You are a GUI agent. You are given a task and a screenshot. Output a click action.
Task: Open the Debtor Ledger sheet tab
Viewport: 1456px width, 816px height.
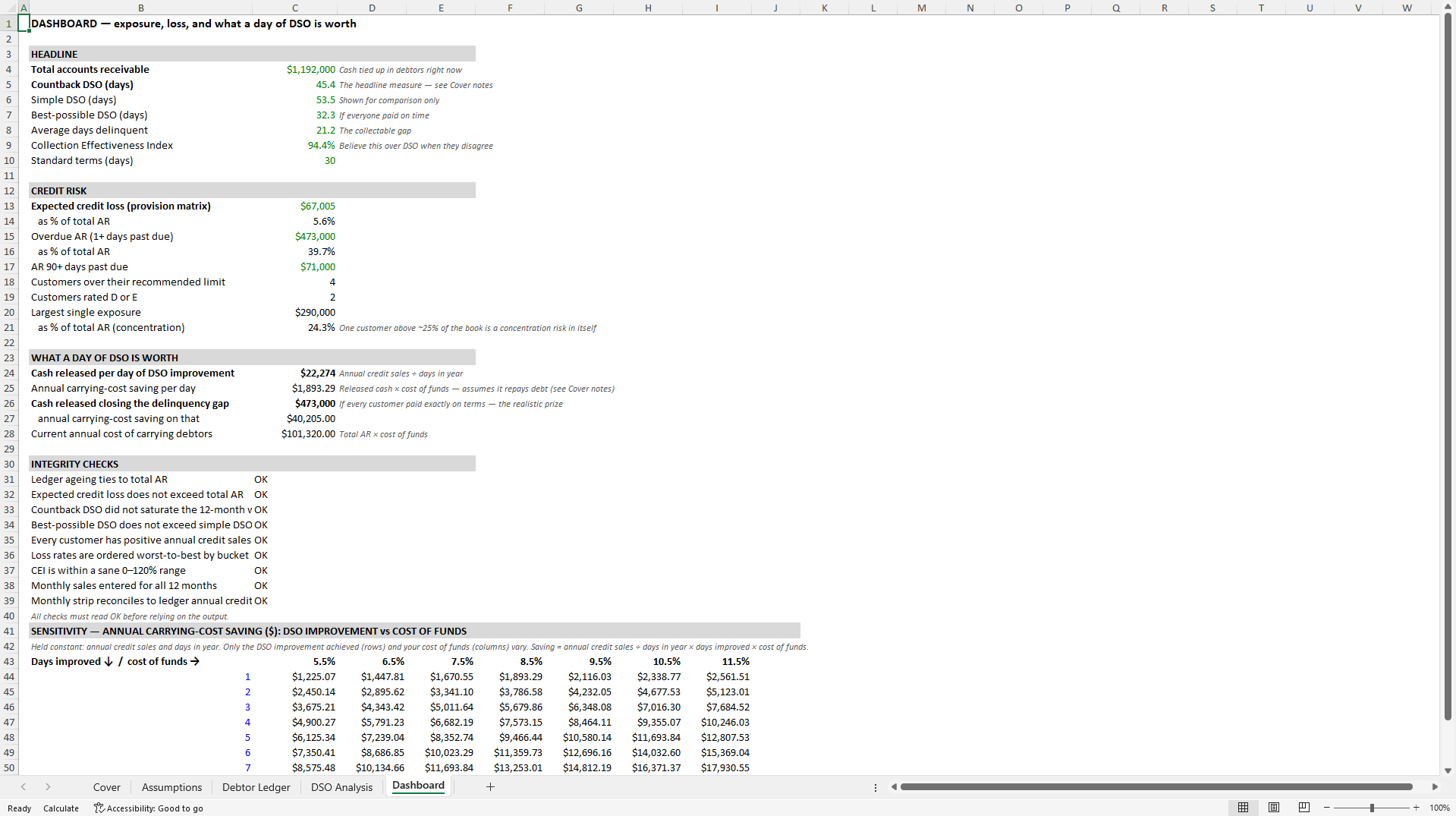tap(256, 787)
